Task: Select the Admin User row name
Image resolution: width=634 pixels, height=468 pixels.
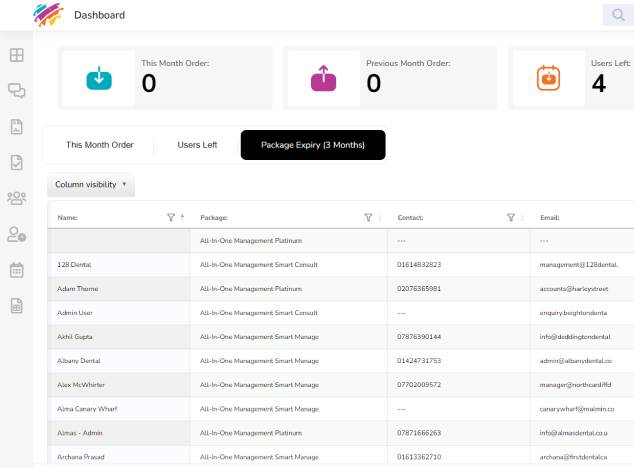Action: (x=75, y=313)
